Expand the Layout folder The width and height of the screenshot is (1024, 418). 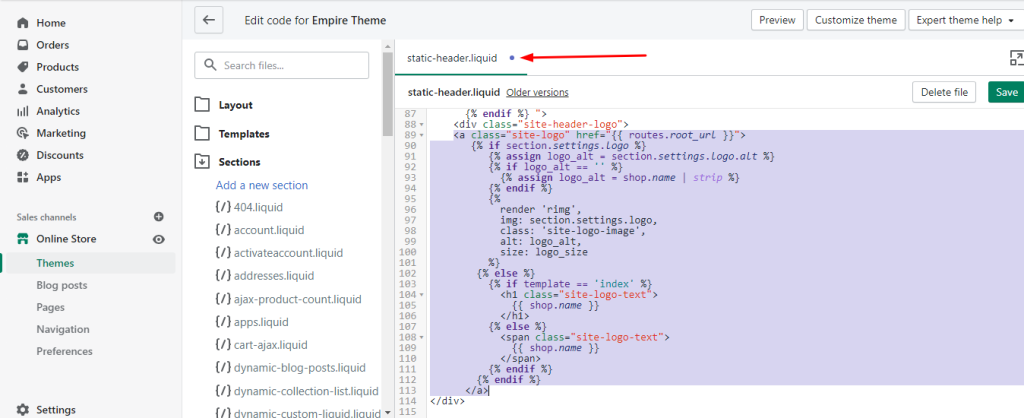[x=236, y=105]
